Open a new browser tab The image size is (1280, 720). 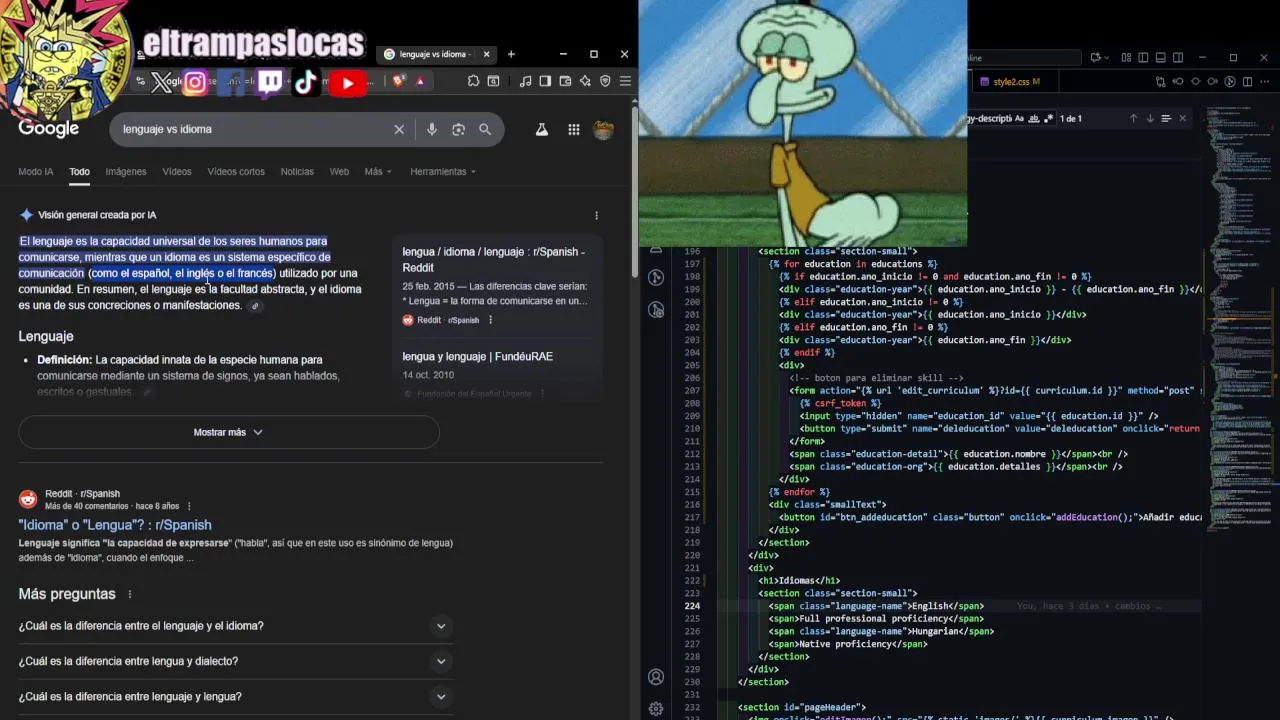point(511,54)
